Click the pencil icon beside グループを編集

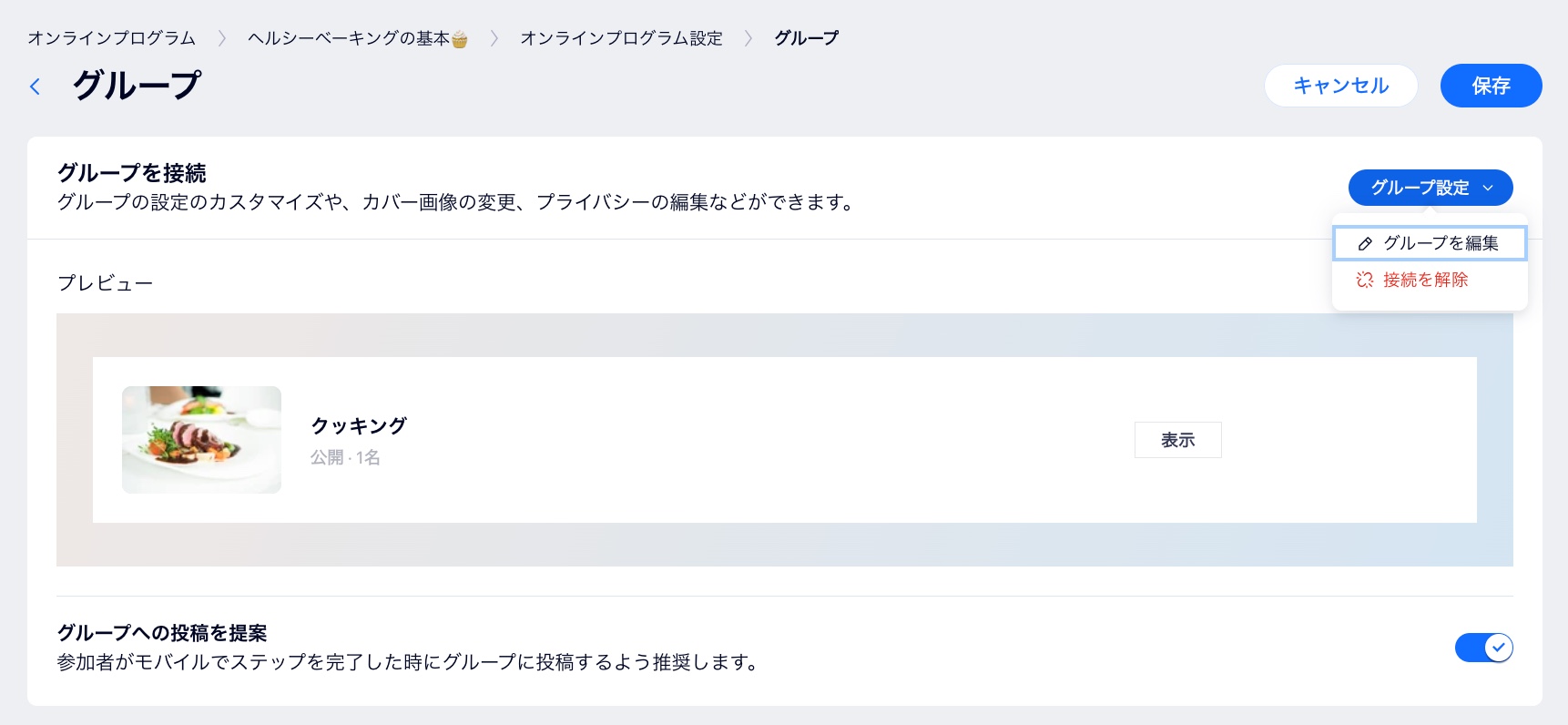[x=1365, y=244]
